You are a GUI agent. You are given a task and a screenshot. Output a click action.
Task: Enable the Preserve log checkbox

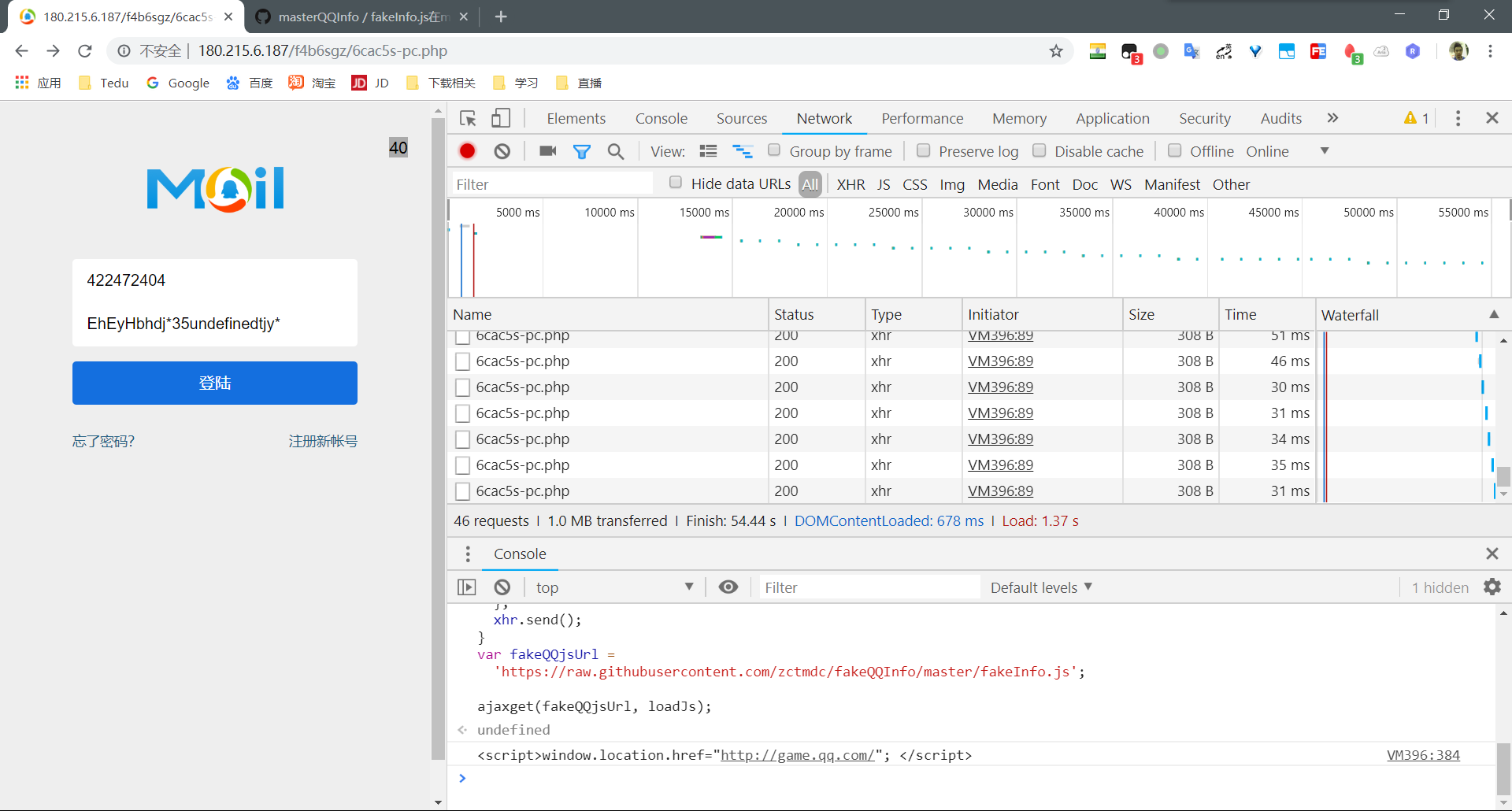pyautogui.click(x=924, y=150)
